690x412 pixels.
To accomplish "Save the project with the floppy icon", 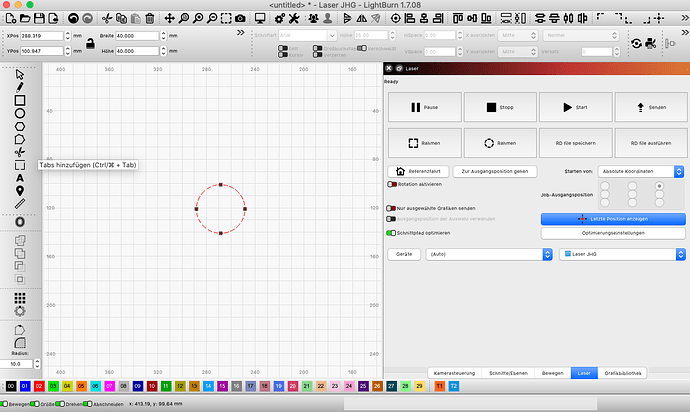I will 39,18.
